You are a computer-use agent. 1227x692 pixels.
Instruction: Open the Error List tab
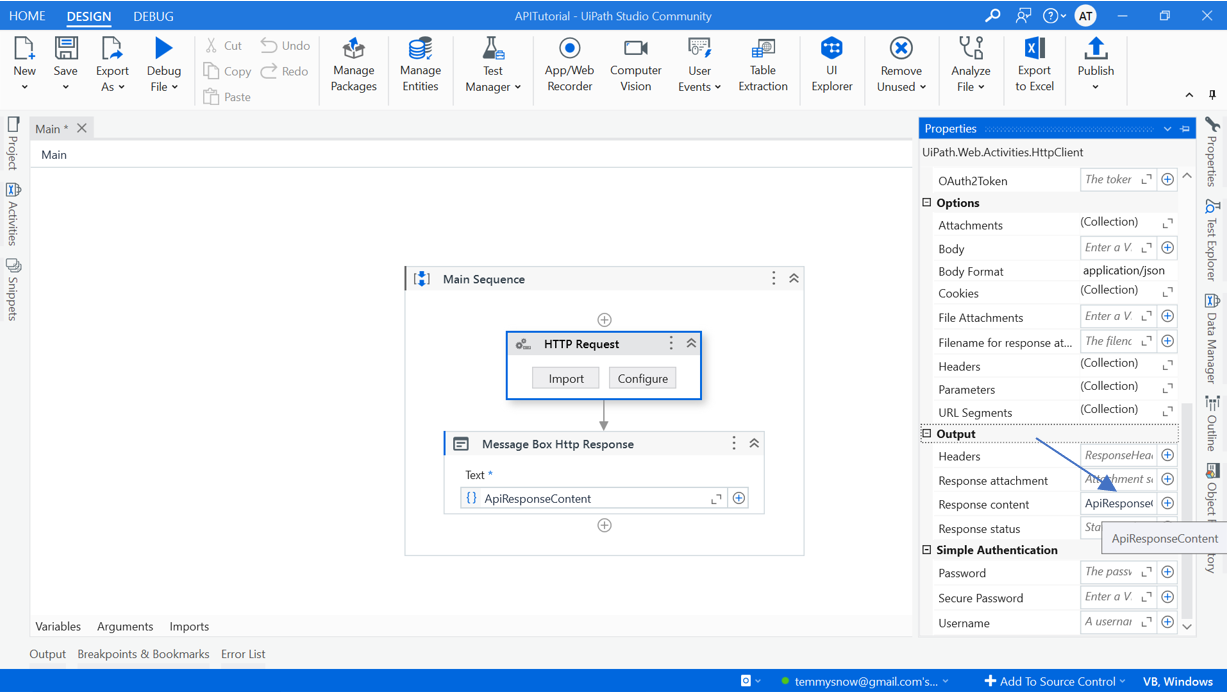point(242,653)
